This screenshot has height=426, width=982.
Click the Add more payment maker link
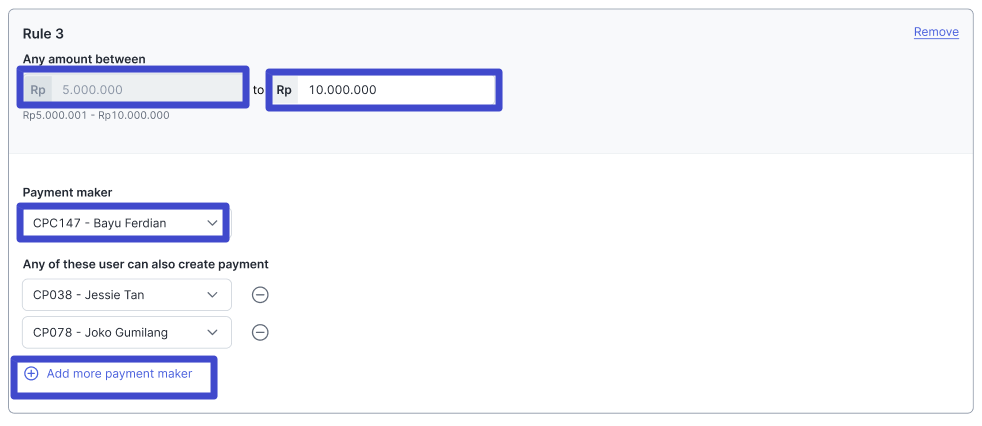(119, 374)
